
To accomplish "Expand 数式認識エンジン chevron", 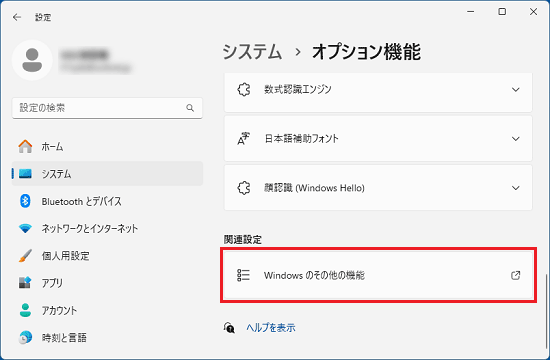I will pyautogui.click(x=516, y=89).
